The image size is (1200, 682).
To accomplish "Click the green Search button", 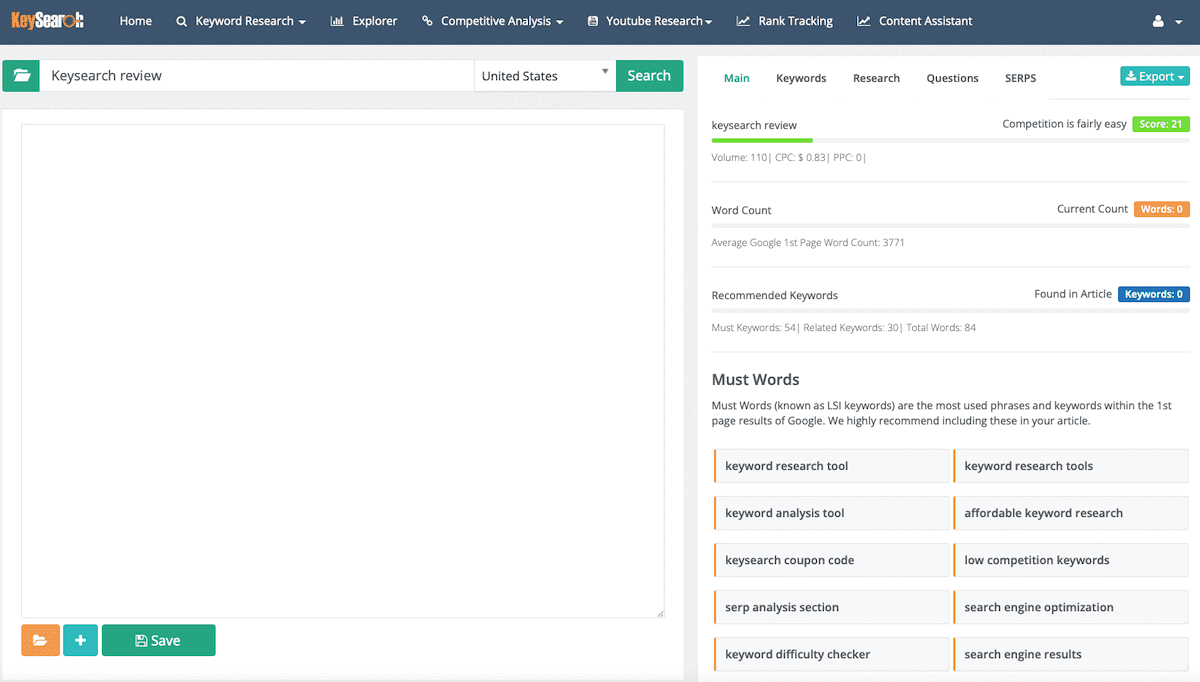I will coord(649,76).
